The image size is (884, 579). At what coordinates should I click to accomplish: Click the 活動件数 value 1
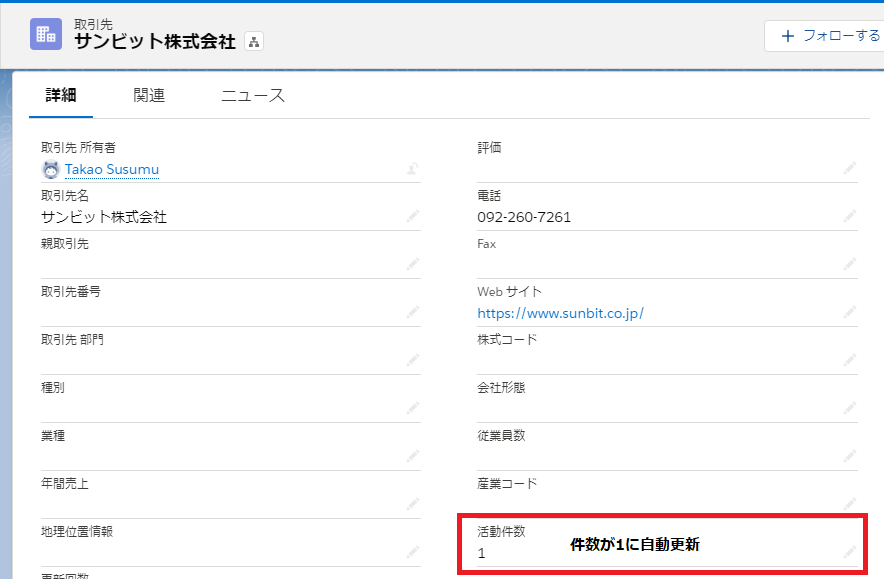pos(481,553)
